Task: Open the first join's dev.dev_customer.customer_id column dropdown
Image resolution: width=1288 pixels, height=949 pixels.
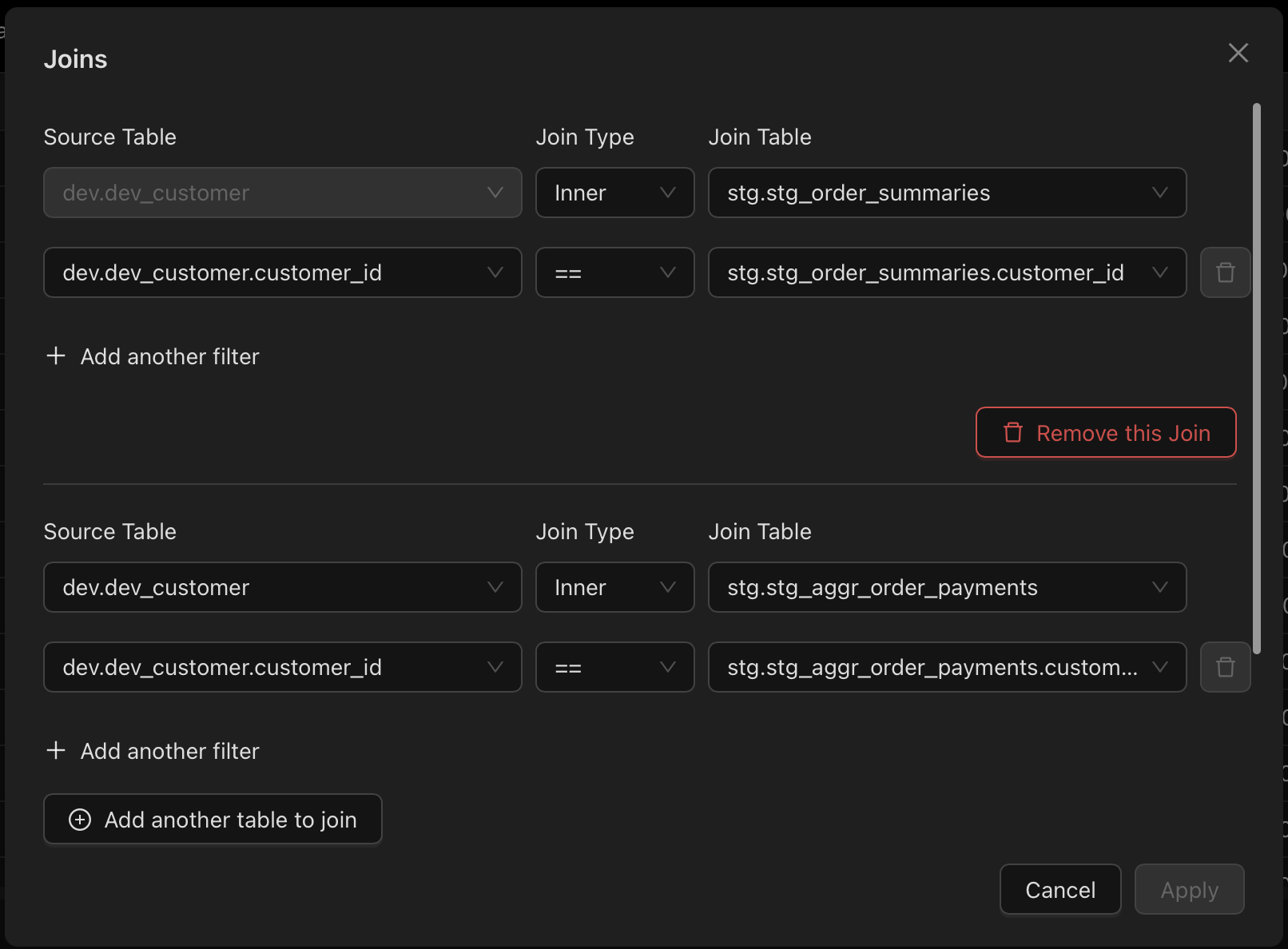Action: click(282, 272)
